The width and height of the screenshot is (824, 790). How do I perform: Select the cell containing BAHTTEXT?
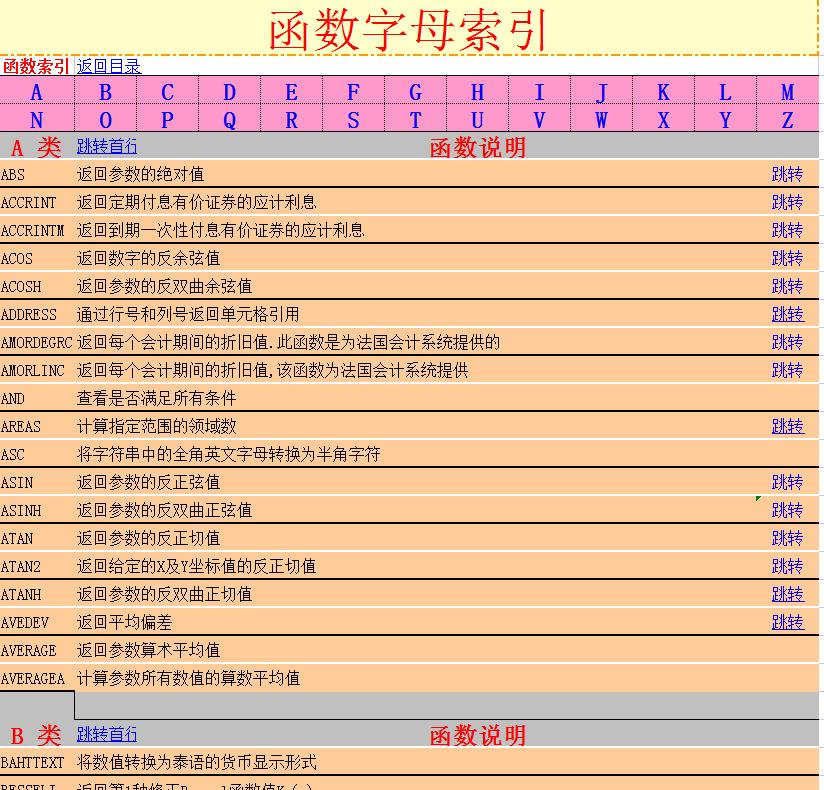[x=36, y=762]
